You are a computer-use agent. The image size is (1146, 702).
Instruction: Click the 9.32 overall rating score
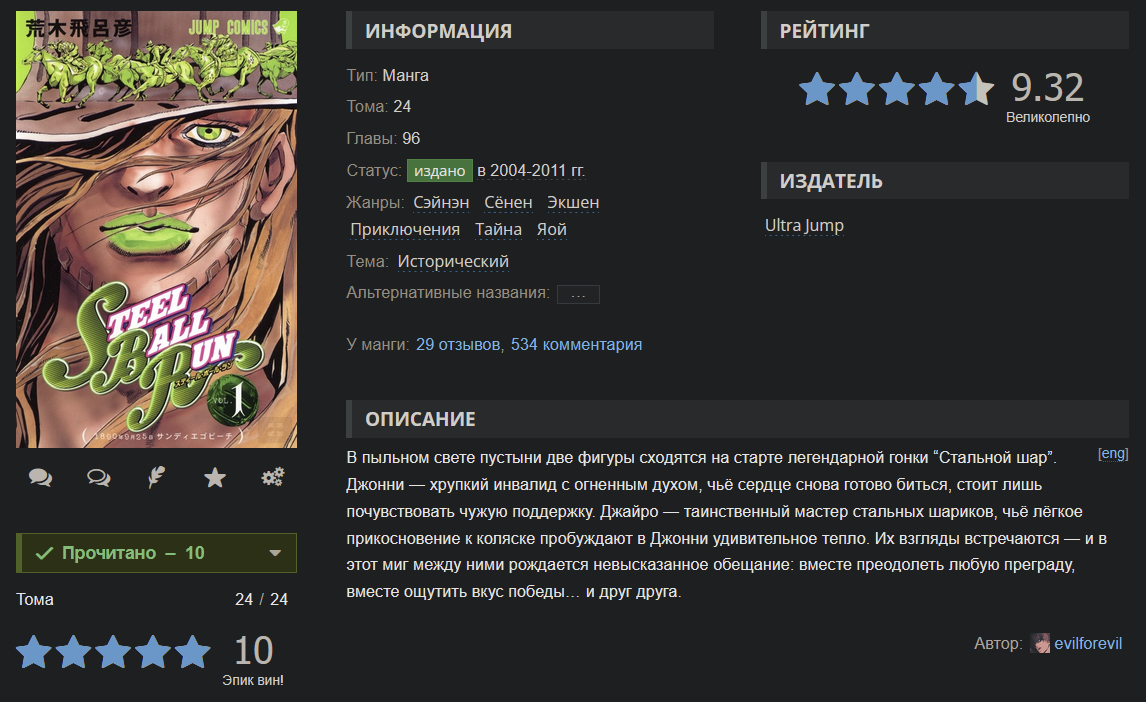(1047, 88)
